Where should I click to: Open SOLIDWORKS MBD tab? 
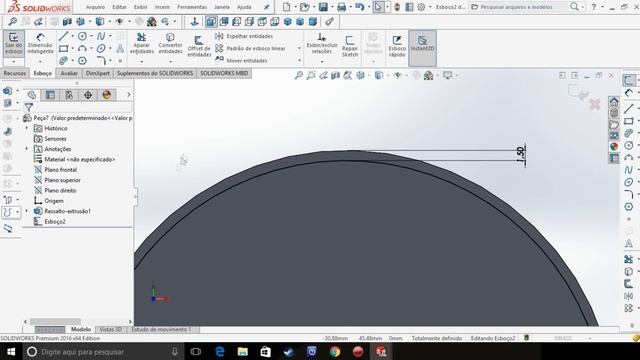pyautogui.click(x=224, y=73)
